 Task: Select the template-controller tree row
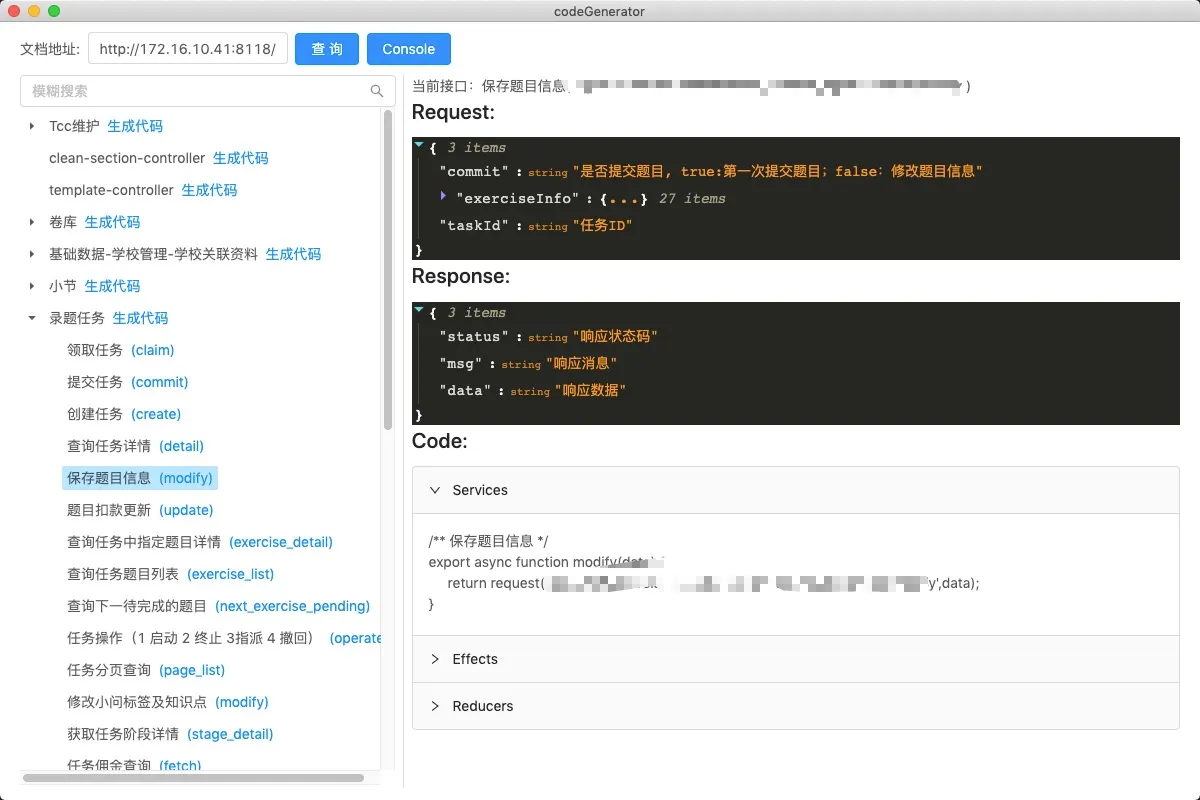tap(111, 190)
